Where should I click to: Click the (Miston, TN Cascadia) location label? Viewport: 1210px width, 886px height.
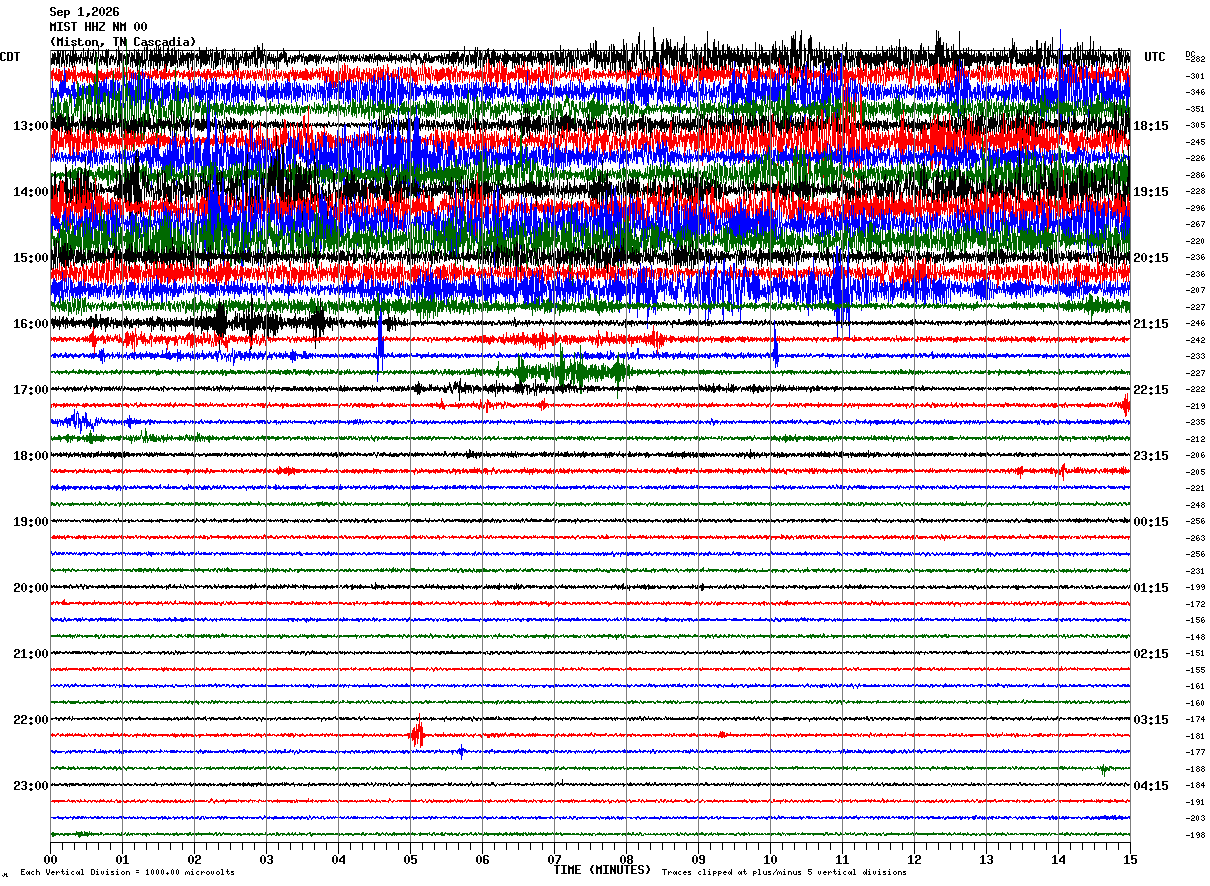click(x=123, y=42)
